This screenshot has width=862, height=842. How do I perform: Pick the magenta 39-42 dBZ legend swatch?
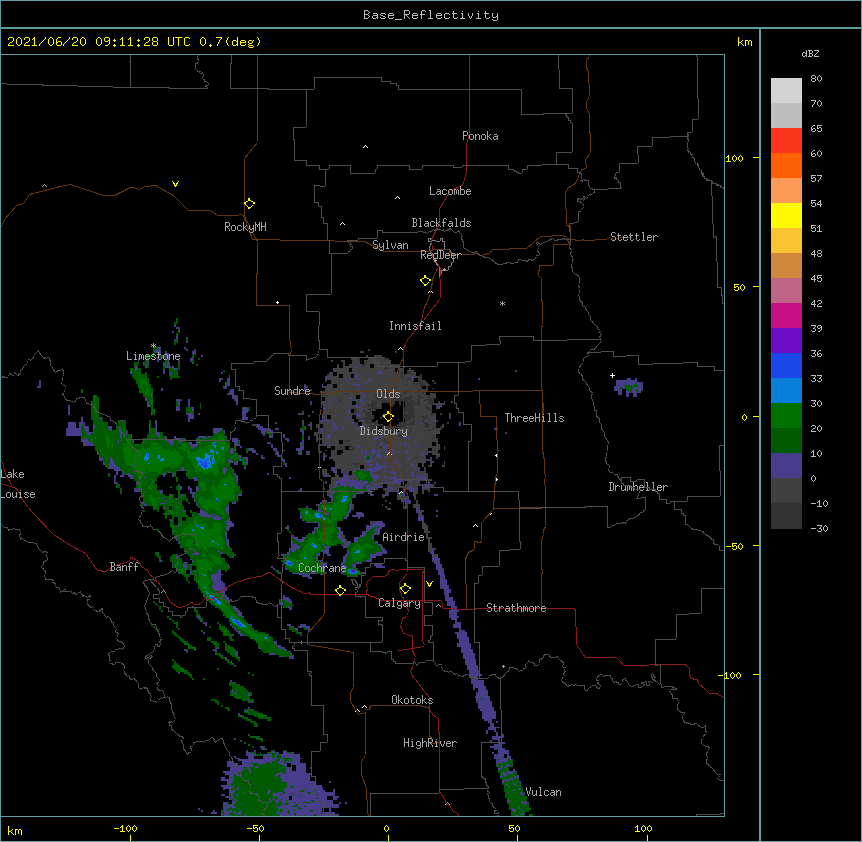coord(786,315)
